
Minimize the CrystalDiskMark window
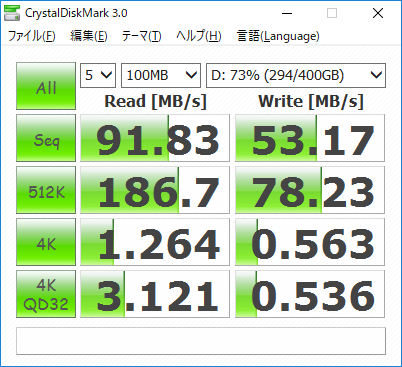point(287,13)
